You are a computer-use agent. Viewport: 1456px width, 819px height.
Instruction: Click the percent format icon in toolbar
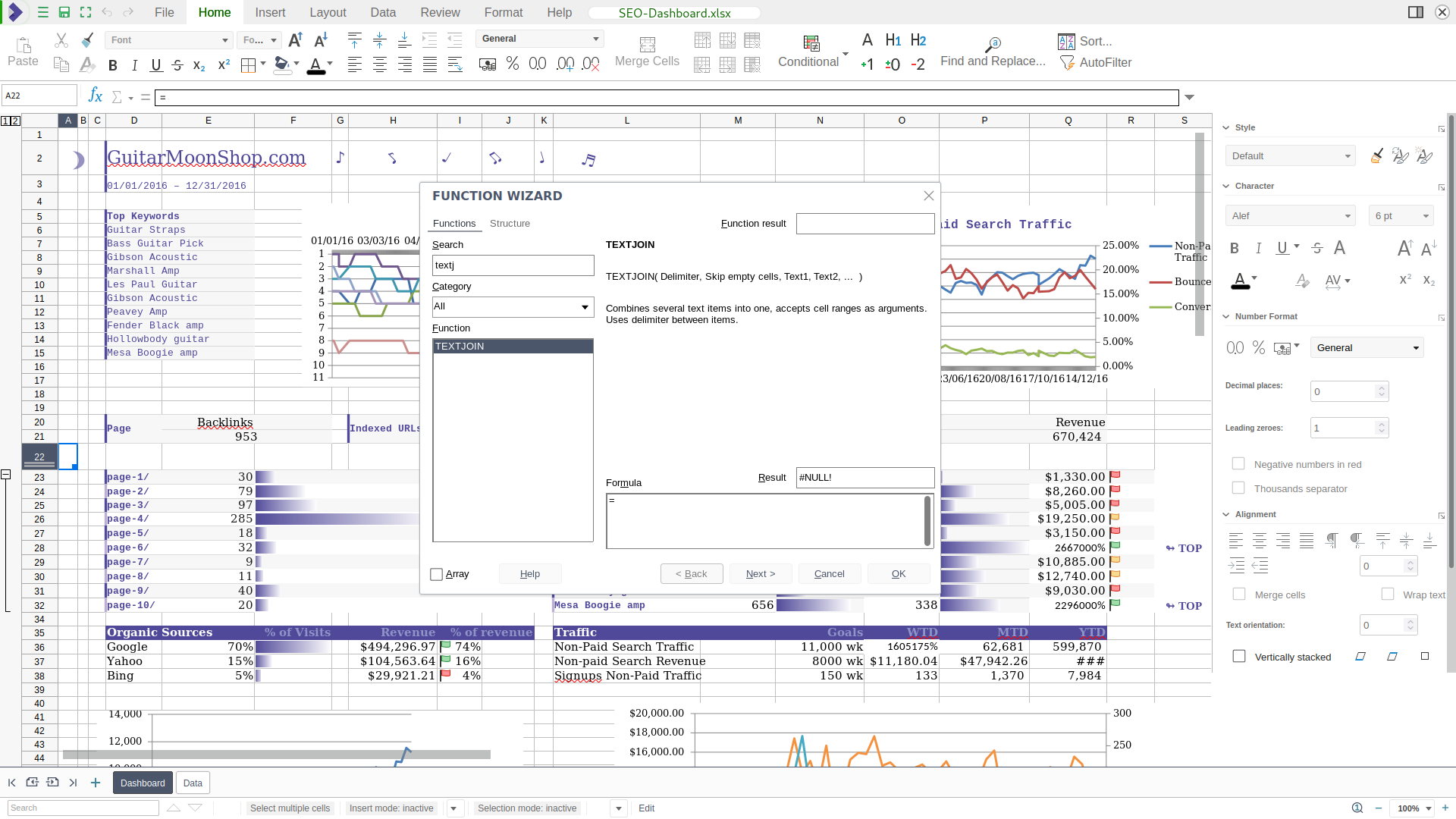click(513, 64)
